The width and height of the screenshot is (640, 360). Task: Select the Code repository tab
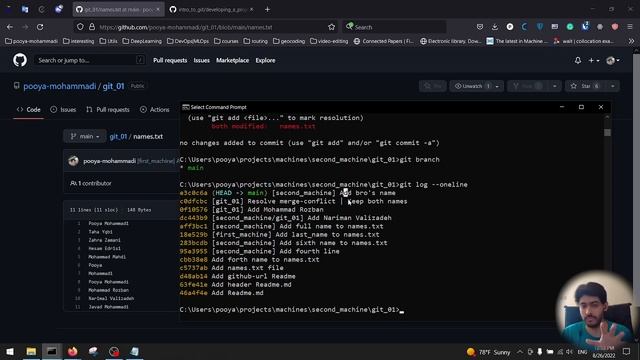29,109
